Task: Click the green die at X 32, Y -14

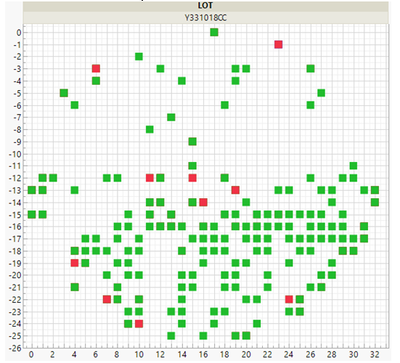Action: 375,202
